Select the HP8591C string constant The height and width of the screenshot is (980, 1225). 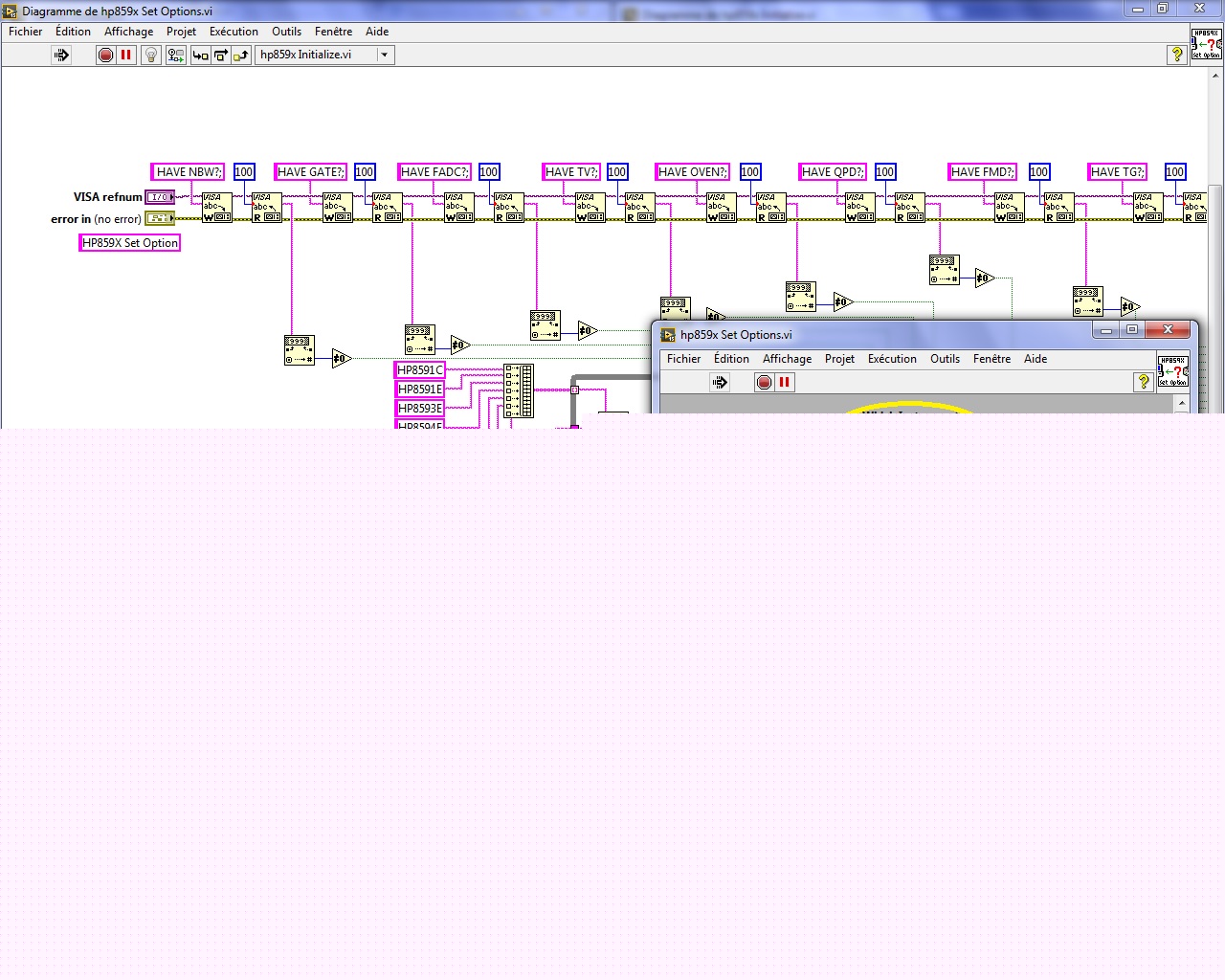(420, 369)
